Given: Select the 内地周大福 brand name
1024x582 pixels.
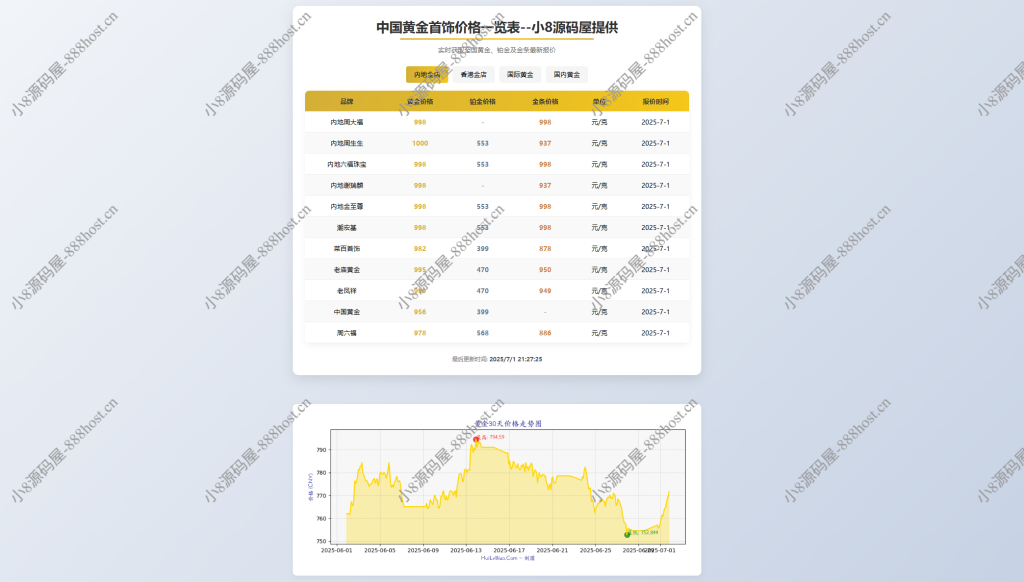Looking at the screenshot, I should (x=347, y=122).
